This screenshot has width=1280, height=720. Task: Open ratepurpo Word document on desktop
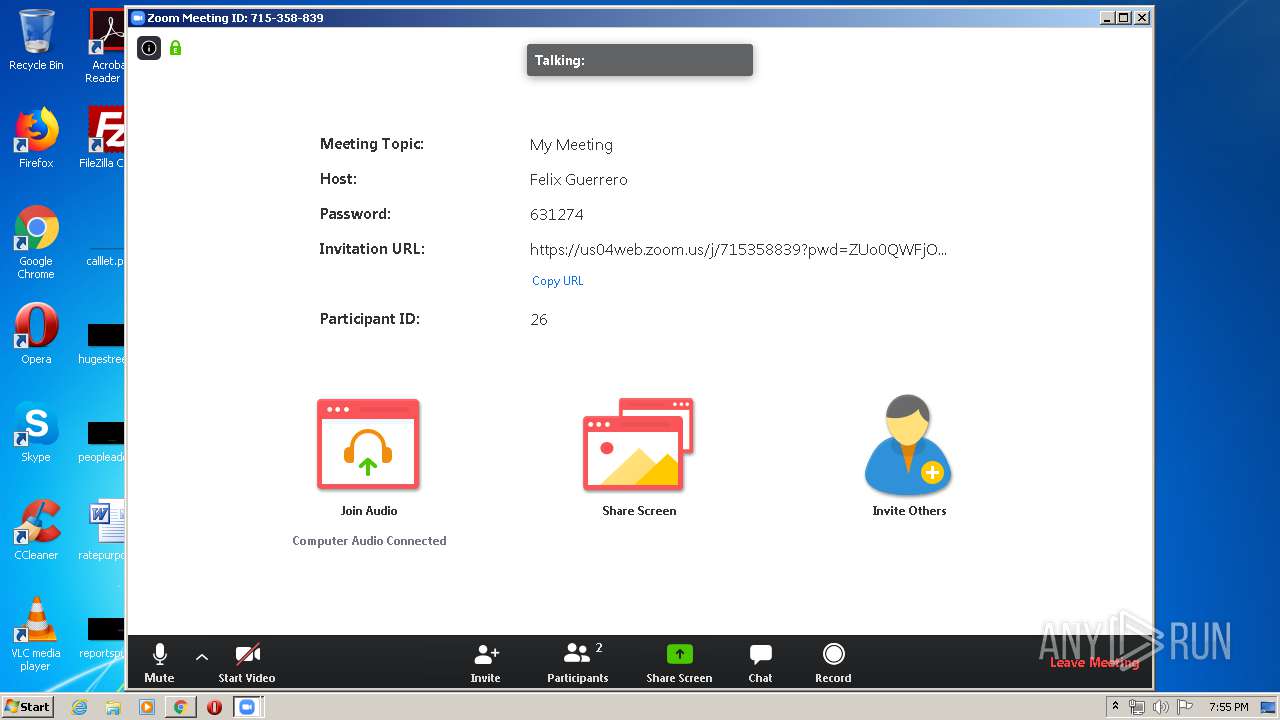pyautogui.click(x=102, y=530)
